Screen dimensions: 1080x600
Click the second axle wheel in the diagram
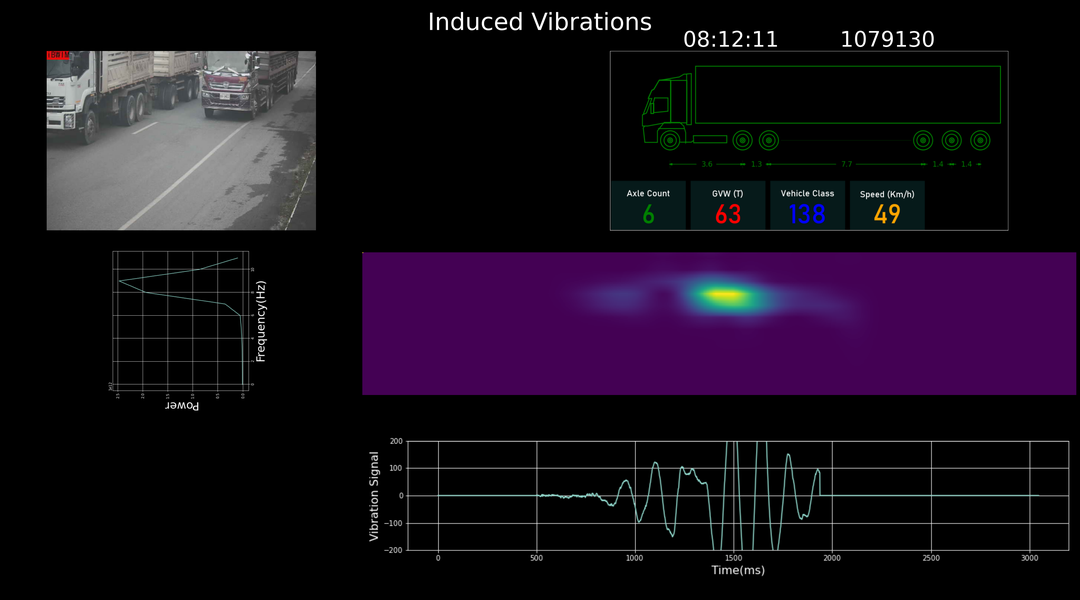pyautogui.click(x=742, y=141)
